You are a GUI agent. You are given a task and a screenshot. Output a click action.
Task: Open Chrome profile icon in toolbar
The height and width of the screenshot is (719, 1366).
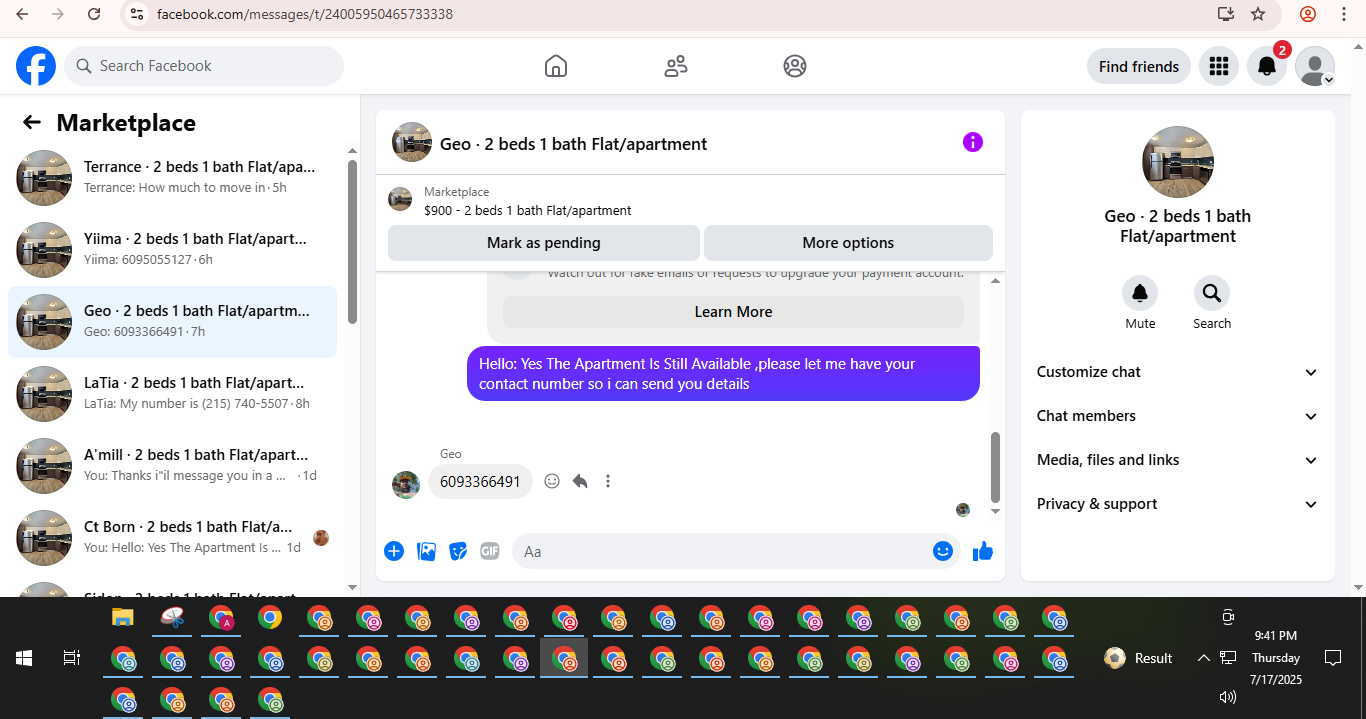(1308, 14)
